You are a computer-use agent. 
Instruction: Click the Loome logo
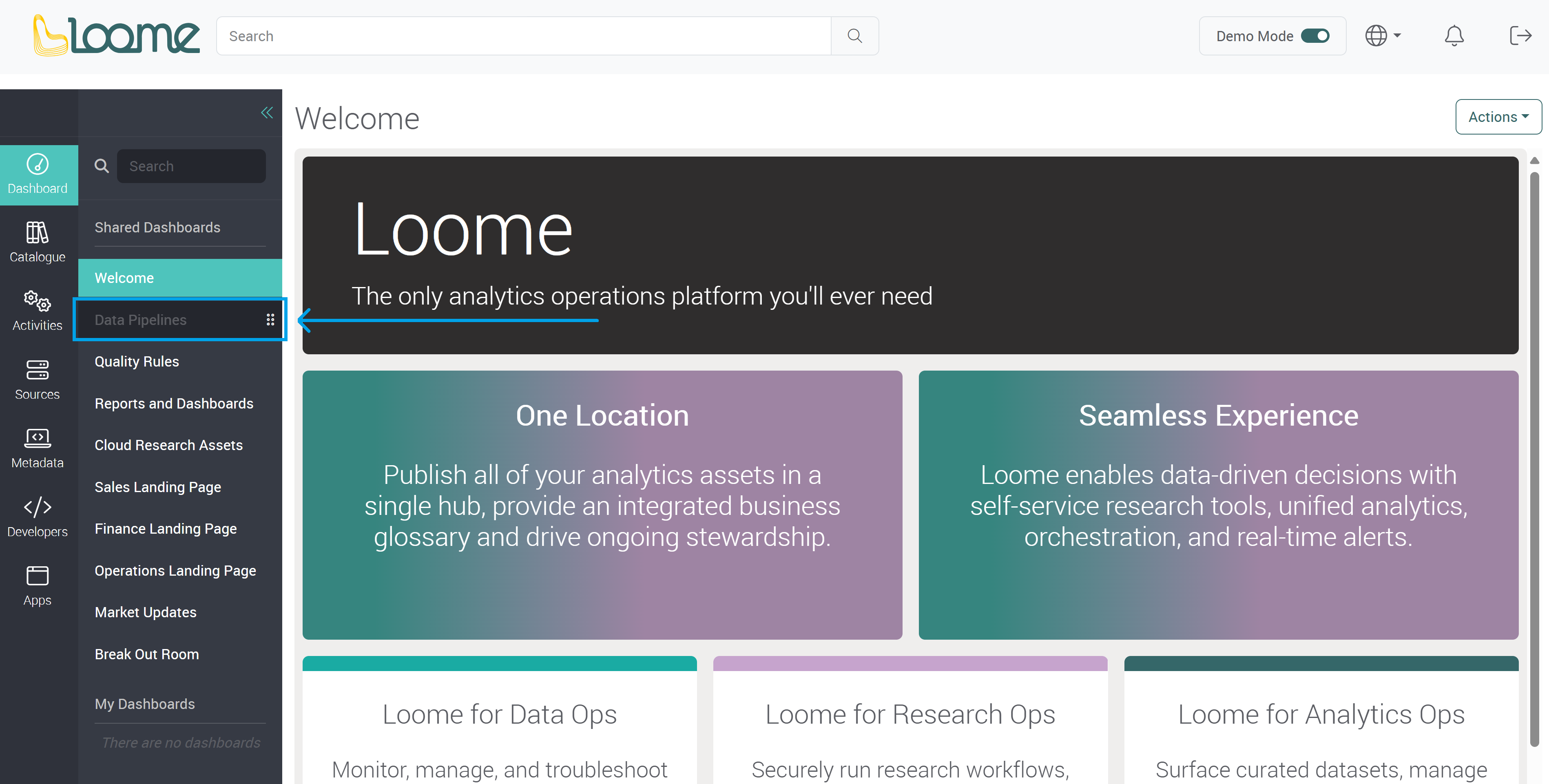point(116,35)
